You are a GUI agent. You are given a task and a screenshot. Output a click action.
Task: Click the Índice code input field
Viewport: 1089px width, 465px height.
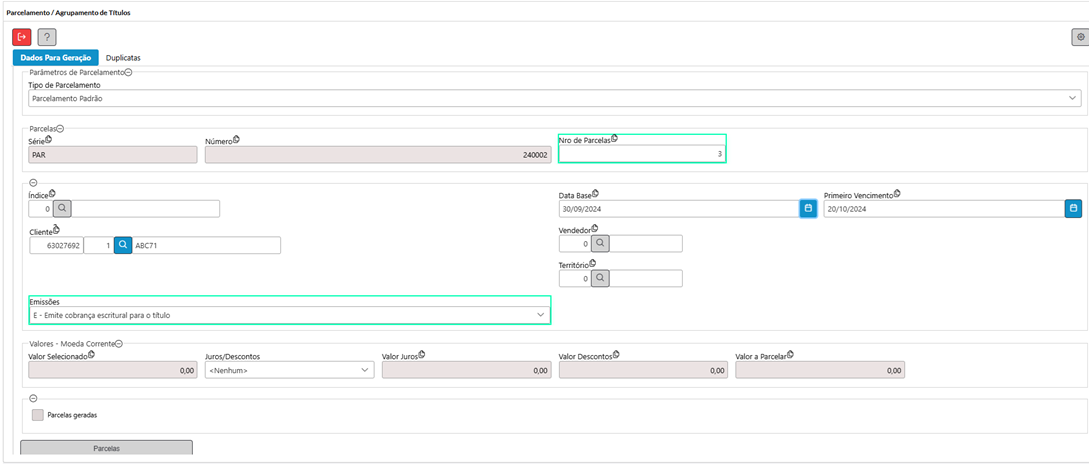coord(41,208)
